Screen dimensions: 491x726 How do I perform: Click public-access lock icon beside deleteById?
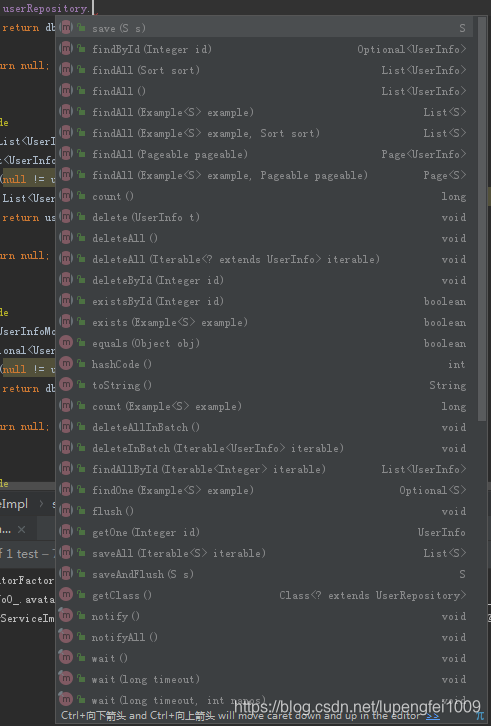[x=82, y=280]
